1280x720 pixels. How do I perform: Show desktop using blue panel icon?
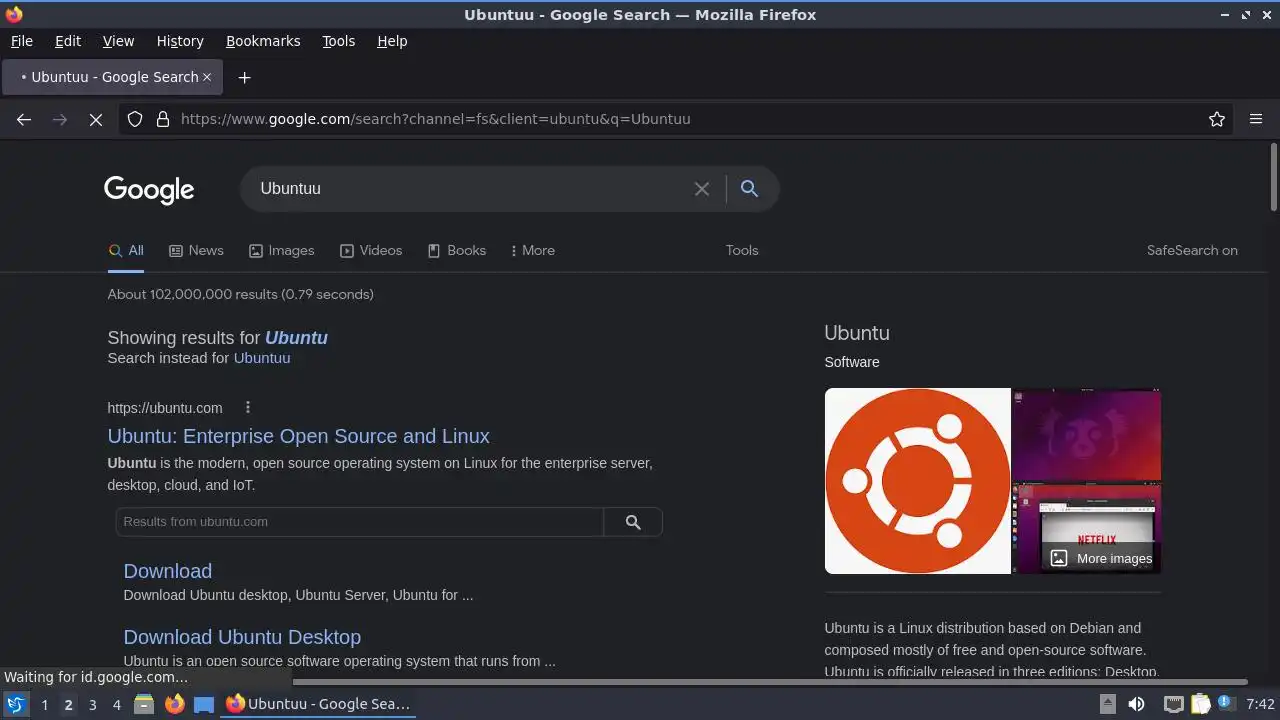tap(204, 704)
